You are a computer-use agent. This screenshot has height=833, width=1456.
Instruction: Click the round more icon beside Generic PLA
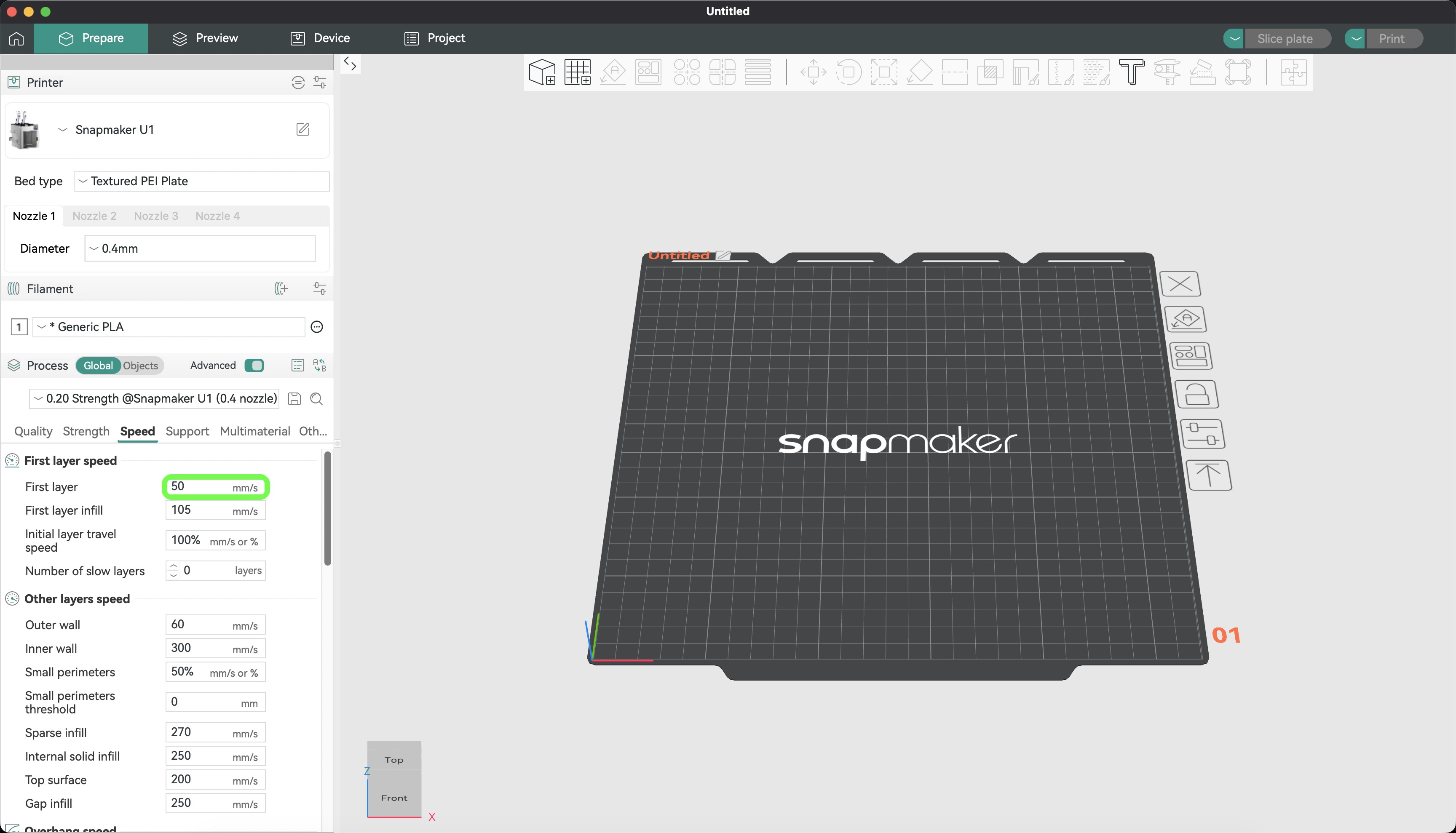[316, 327]
